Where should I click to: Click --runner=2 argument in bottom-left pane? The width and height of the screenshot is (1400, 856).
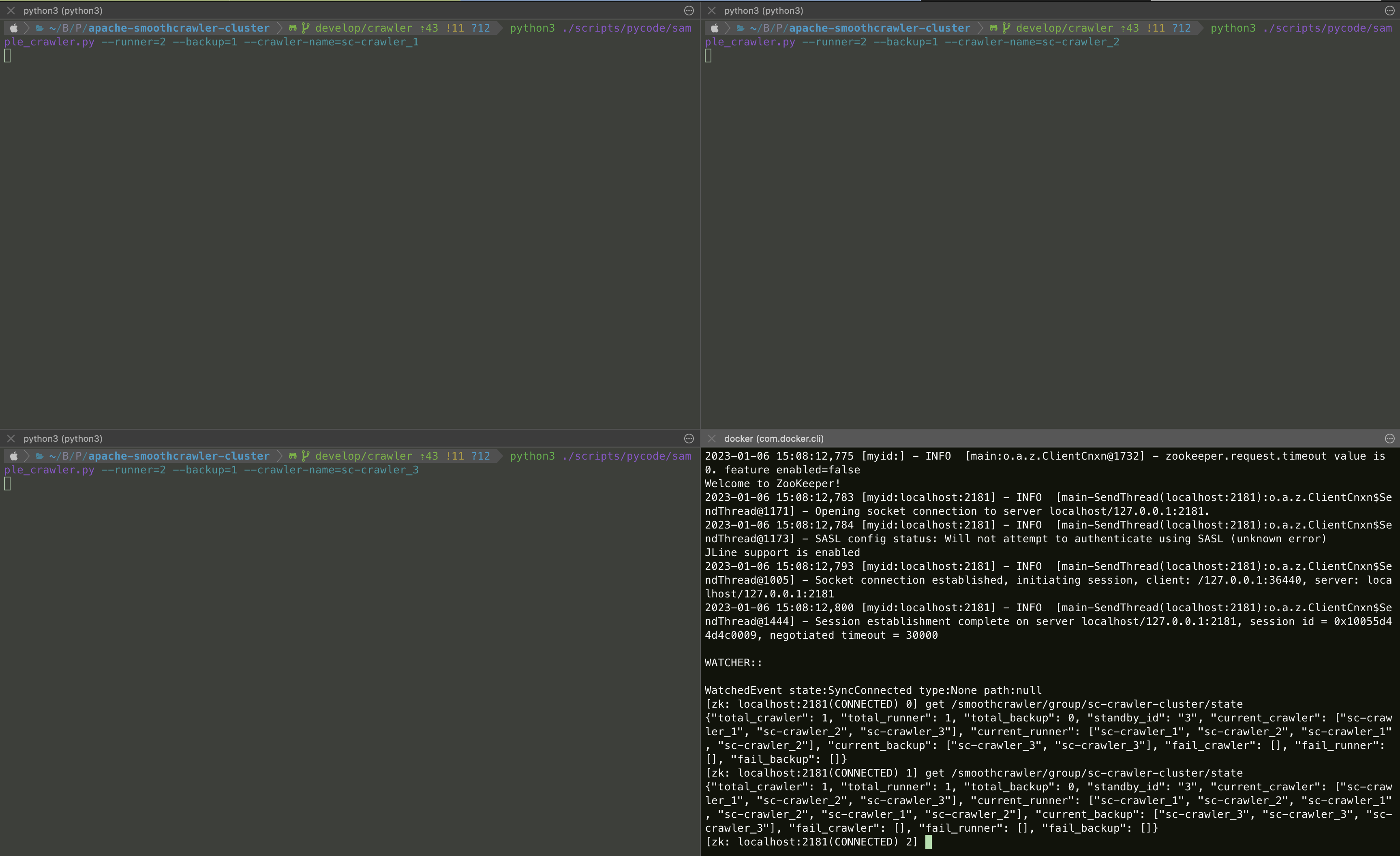(133, 470)
